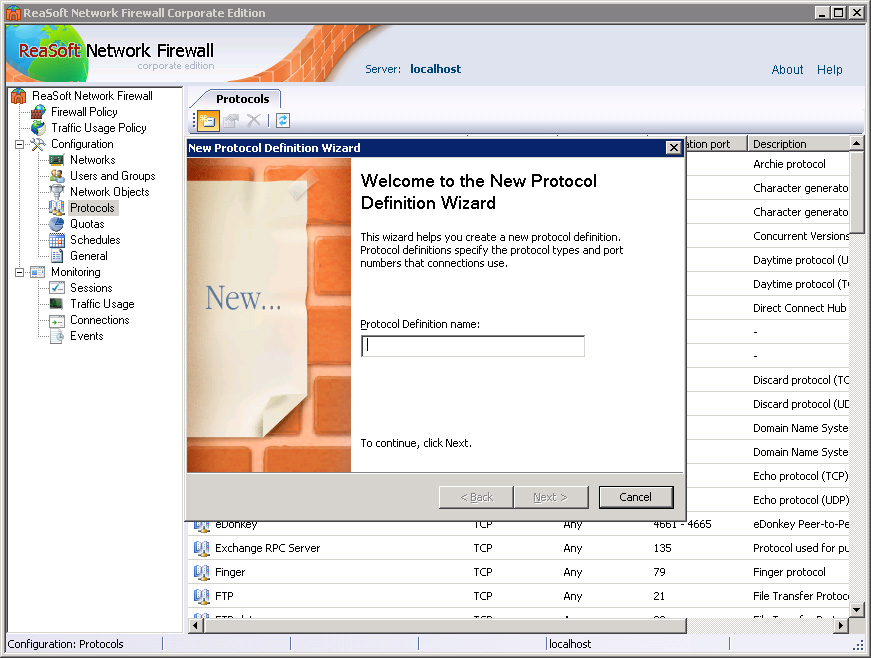Click the New Protocol toolbar icon
The height and width of the screenshot is (658, 871).
tap(208, 120)
